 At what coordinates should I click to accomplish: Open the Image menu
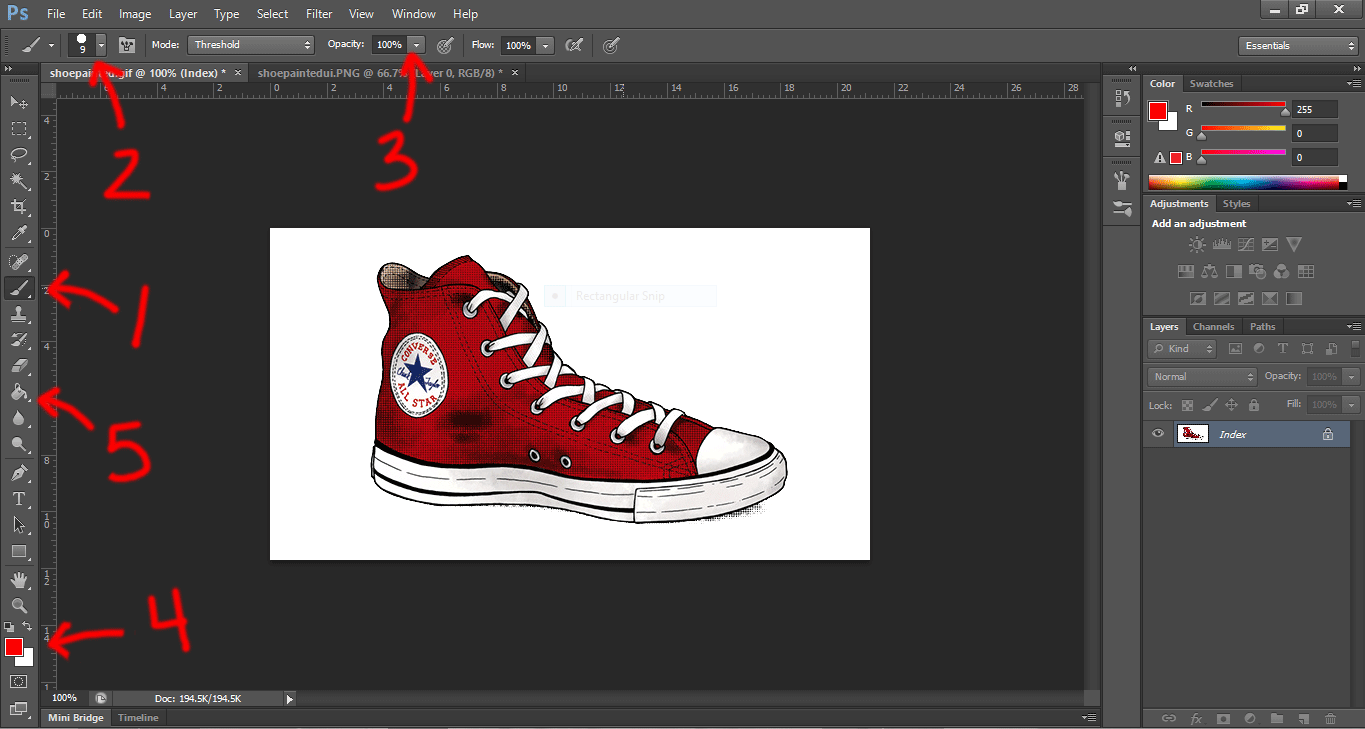pos(135,14)
